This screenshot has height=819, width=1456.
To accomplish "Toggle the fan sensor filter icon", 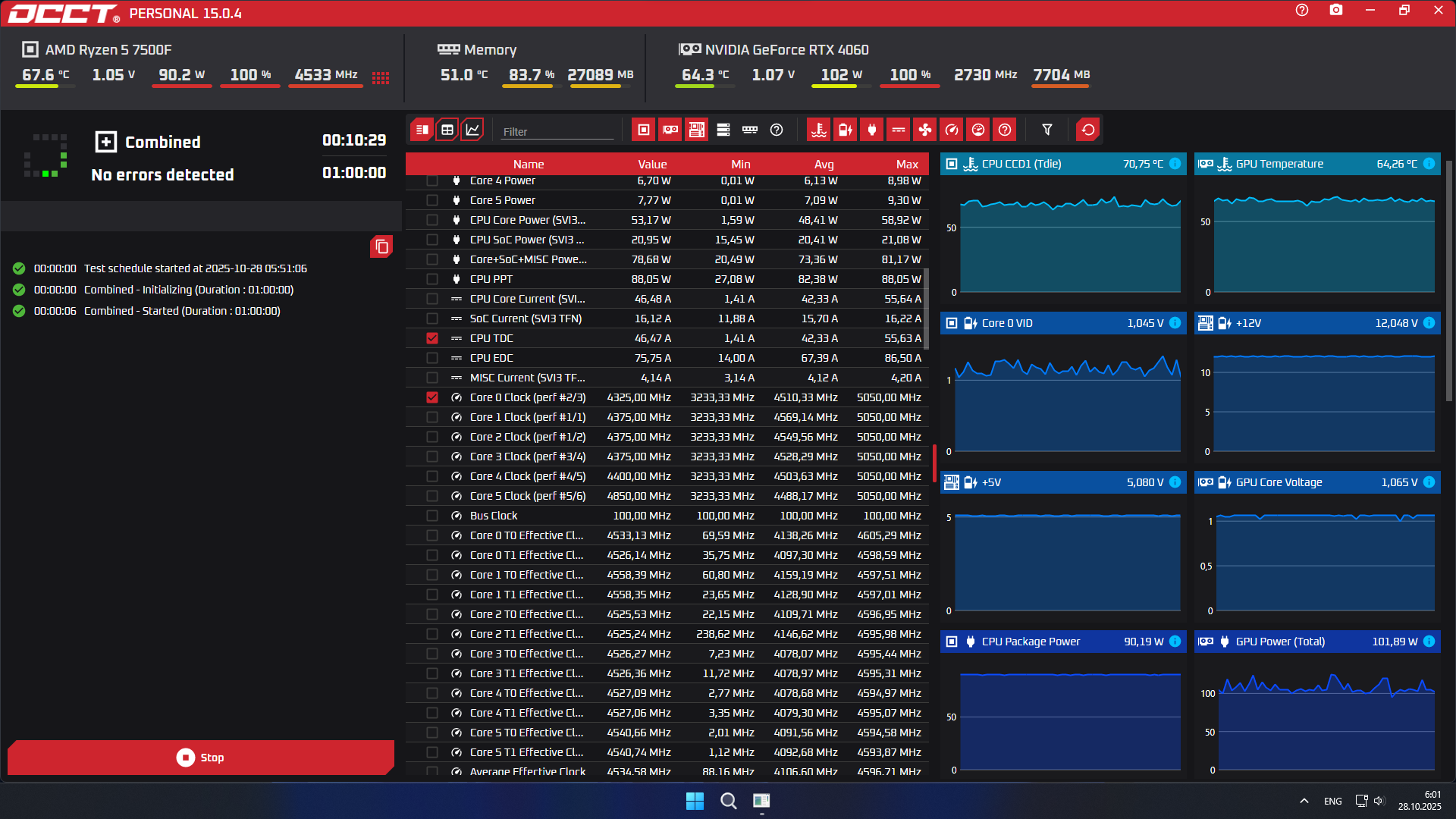I will 925,130.
